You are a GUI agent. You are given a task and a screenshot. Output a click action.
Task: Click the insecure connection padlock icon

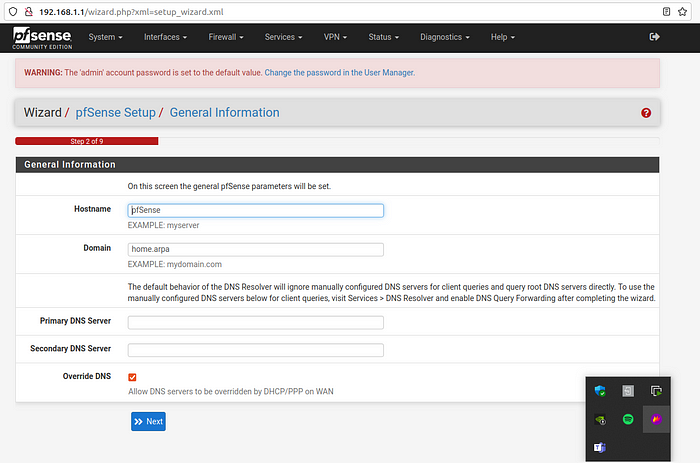pos(29,12)
